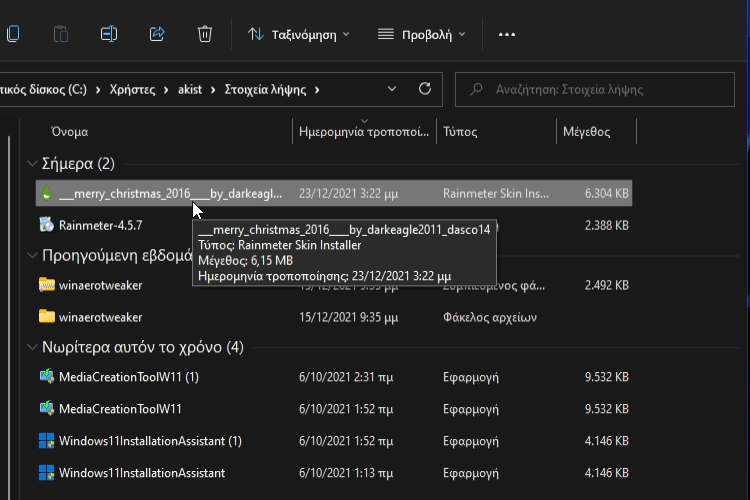The image size is (750, 500).
Task: Click MediaCreationToolW11 (1) icon
Action: point(46,377)
